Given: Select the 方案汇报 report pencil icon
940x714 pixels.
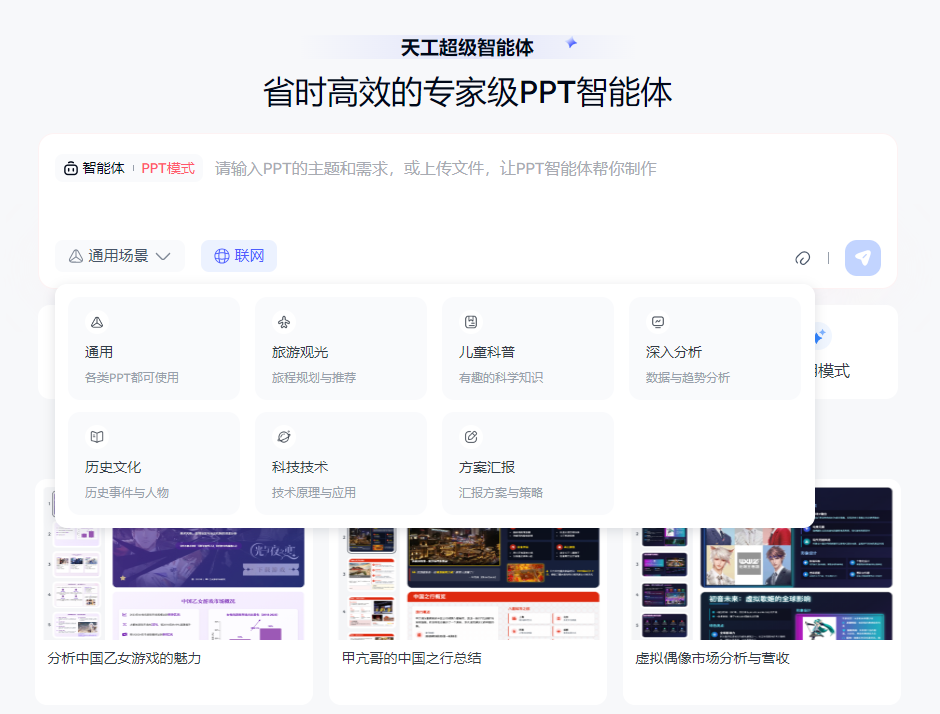Looking at the screenshot, I should click(x=471, y=437).
